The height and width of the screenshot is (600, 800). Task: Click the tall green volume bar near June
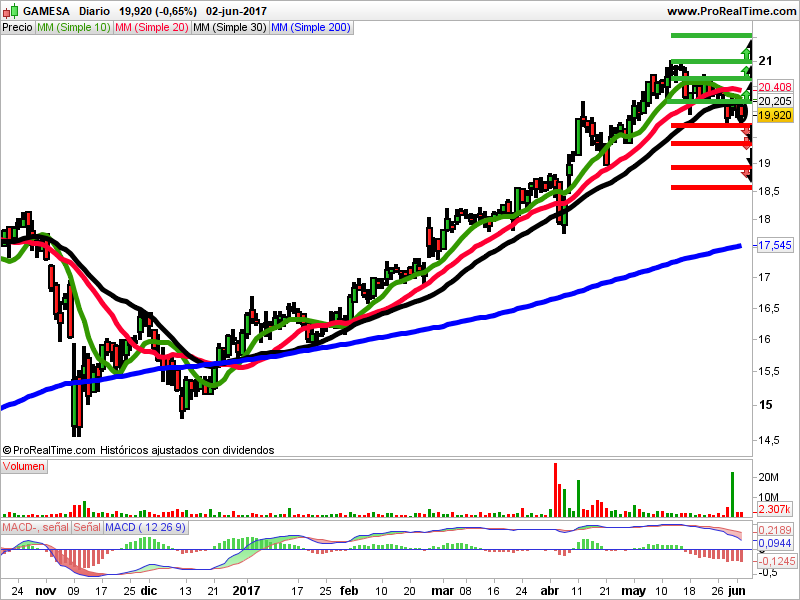click(733, 494)
